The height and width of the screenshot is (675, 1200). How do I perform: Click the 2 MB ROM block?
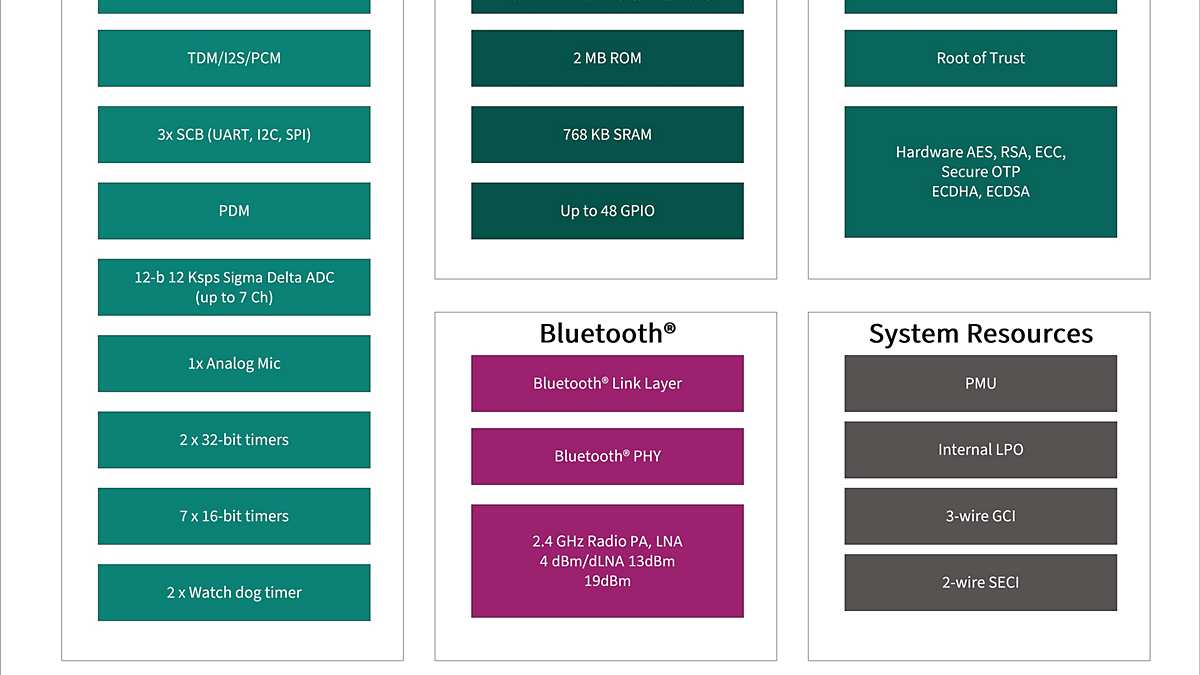point(607,58)
